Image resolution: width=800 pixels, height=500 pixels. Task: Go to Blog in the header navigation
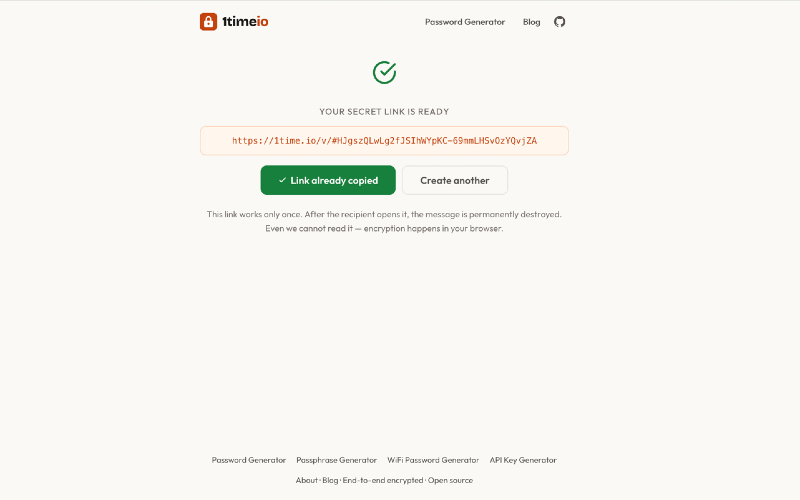click(x=531, y=22)
